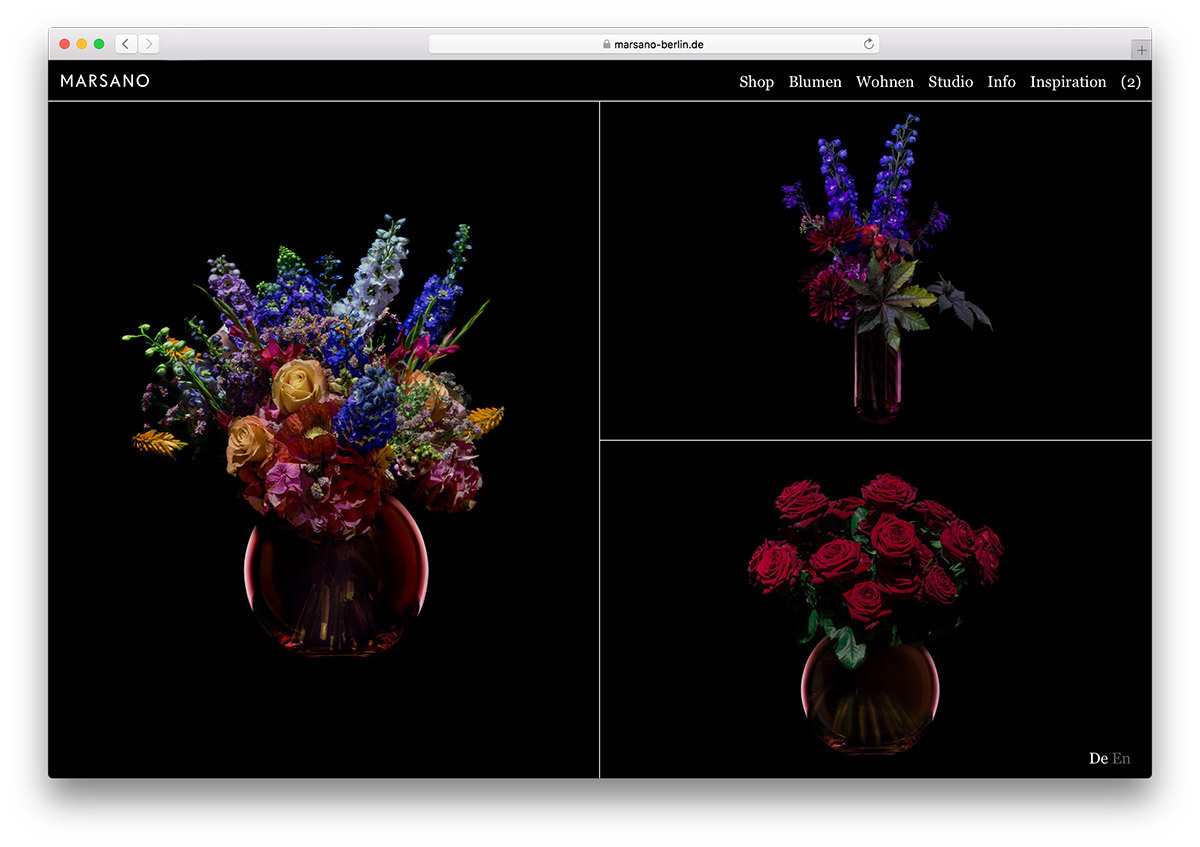Switch the language to De
This screenshot has height=847, width=1200.
[x=1098, y=758]
